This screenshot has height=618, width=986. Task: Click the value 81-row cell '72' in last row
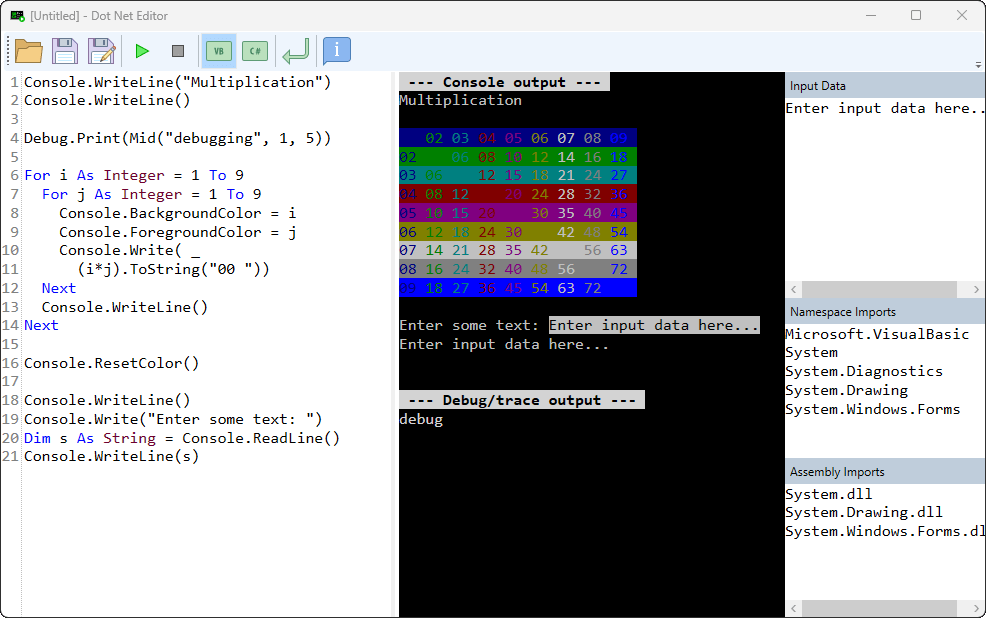pos(592,288)
